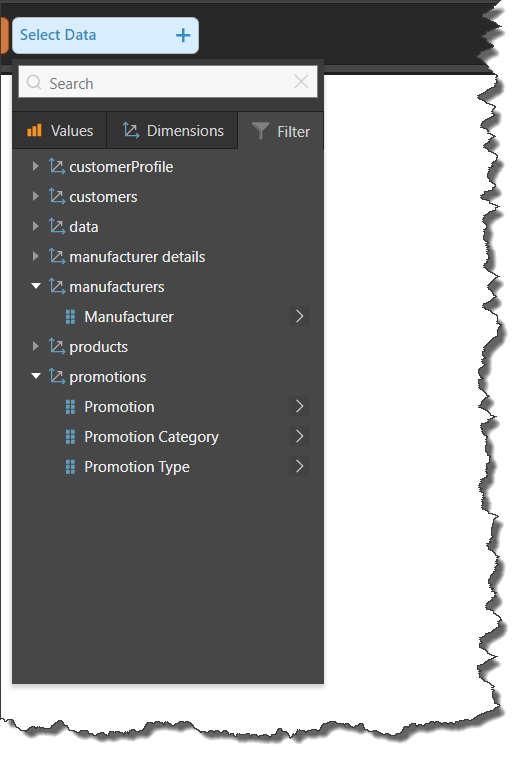Screen dimensions: 524x762
Task: Click the axis icon on Dimensions tab
Action: [131, 130]
